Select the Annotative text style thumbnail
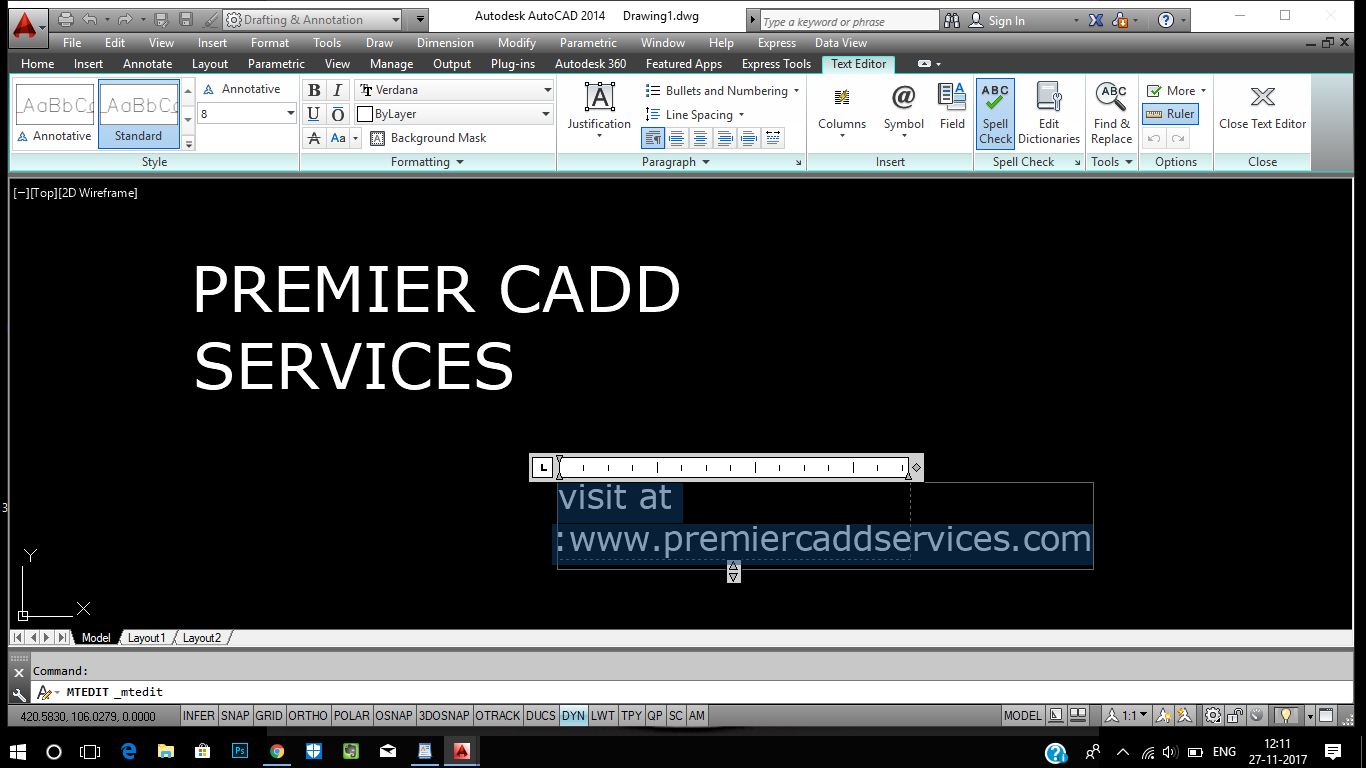The image size is (1366, 768). [55, 115]
